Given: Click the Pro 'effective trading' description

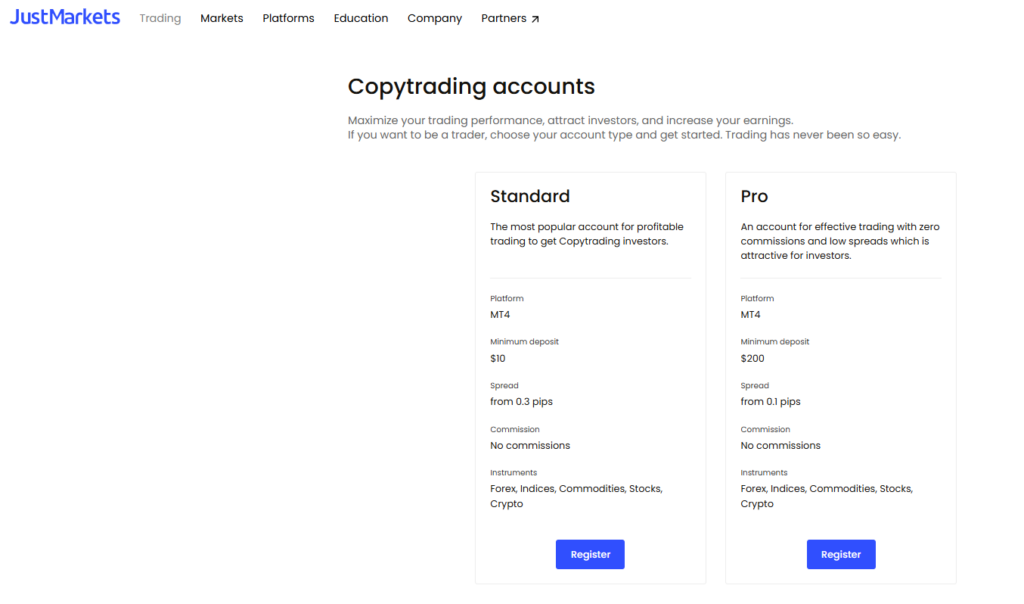Looking at the screenshot, I should coord(840,241).
